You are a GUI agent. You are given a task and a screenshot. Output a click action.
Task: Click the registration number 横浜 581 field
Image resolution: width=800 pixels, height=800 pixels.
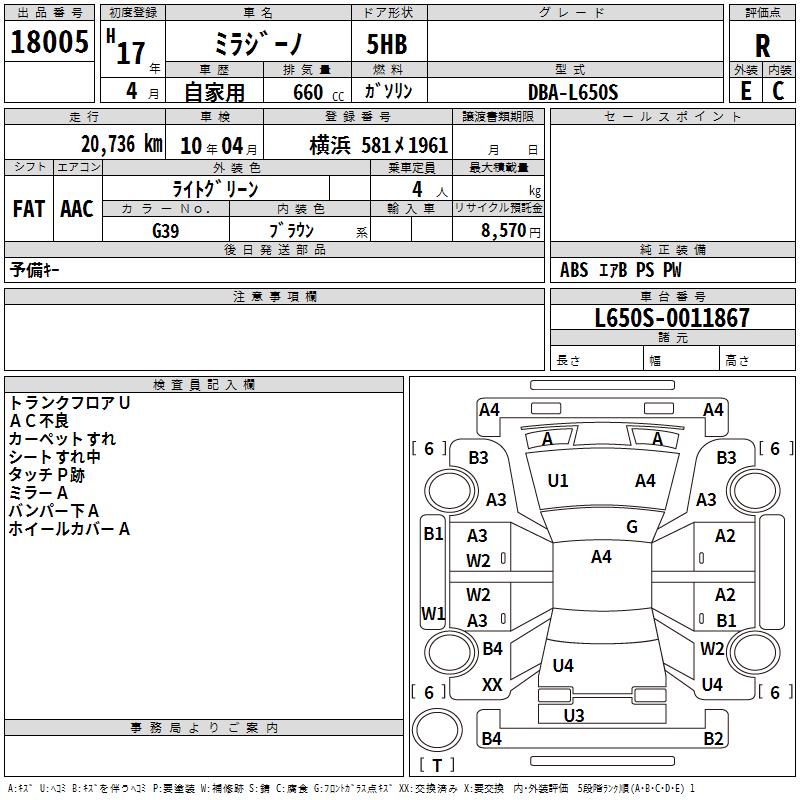(x=358, y=144)
